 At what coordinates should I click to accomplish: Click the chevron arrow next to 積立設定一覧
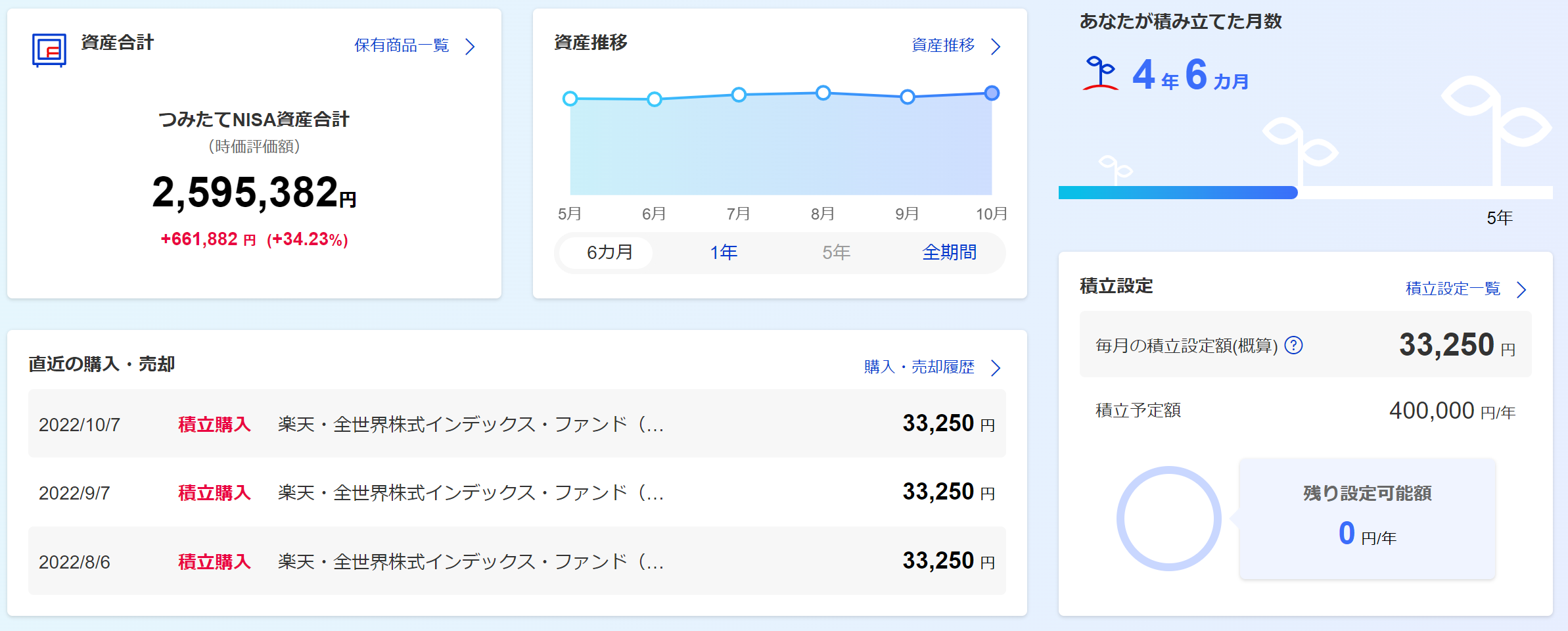1521,290
